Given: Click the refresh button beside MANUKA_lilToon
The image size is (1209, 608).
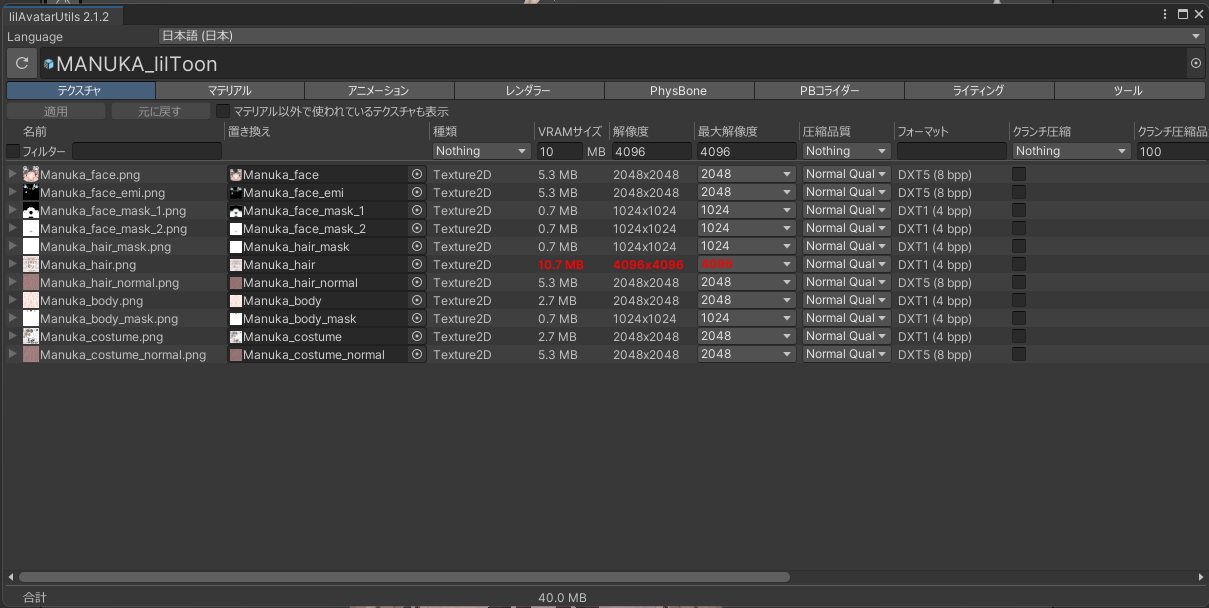Looking at the screenshot, I should pos(21,63).
